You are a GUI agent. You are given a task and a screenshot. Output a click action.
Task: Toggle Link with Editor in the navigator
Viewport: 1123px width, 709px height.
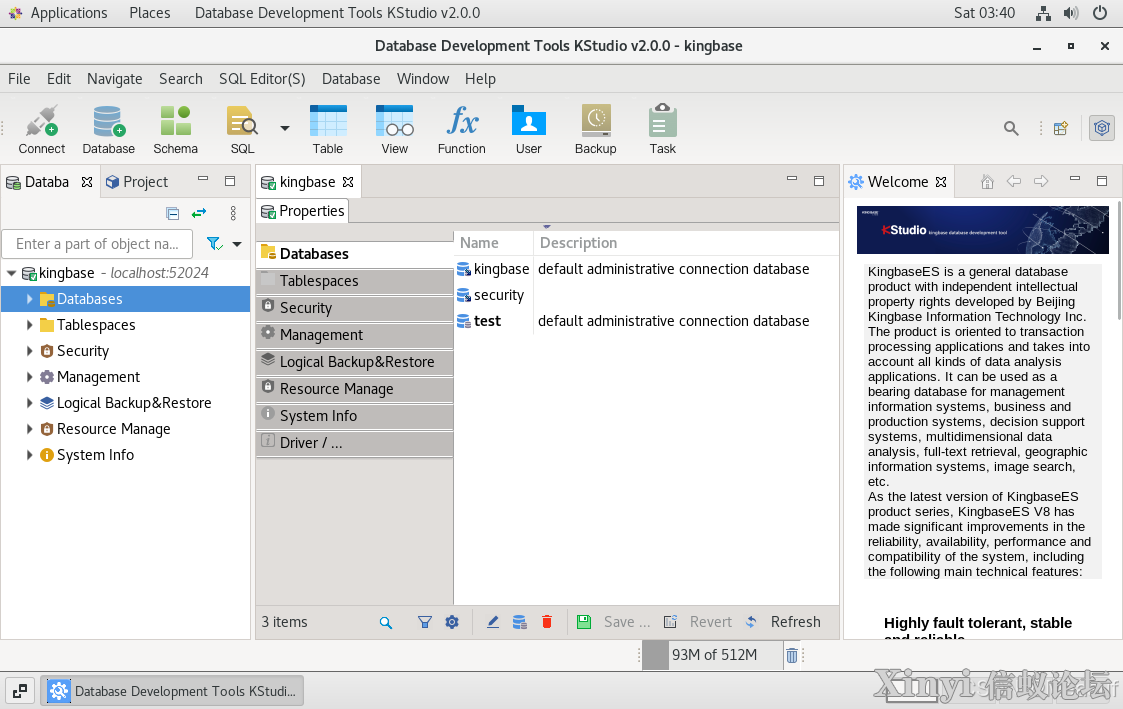199,213
